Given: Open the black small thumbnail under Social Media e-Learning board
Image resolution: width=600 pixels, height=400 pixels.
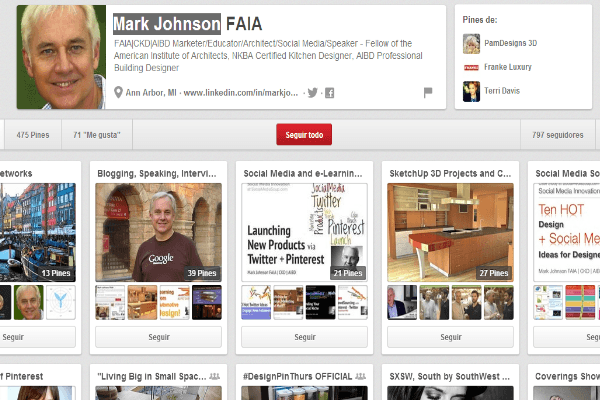Looking at the screenshot, I should (x=321, y=302).
